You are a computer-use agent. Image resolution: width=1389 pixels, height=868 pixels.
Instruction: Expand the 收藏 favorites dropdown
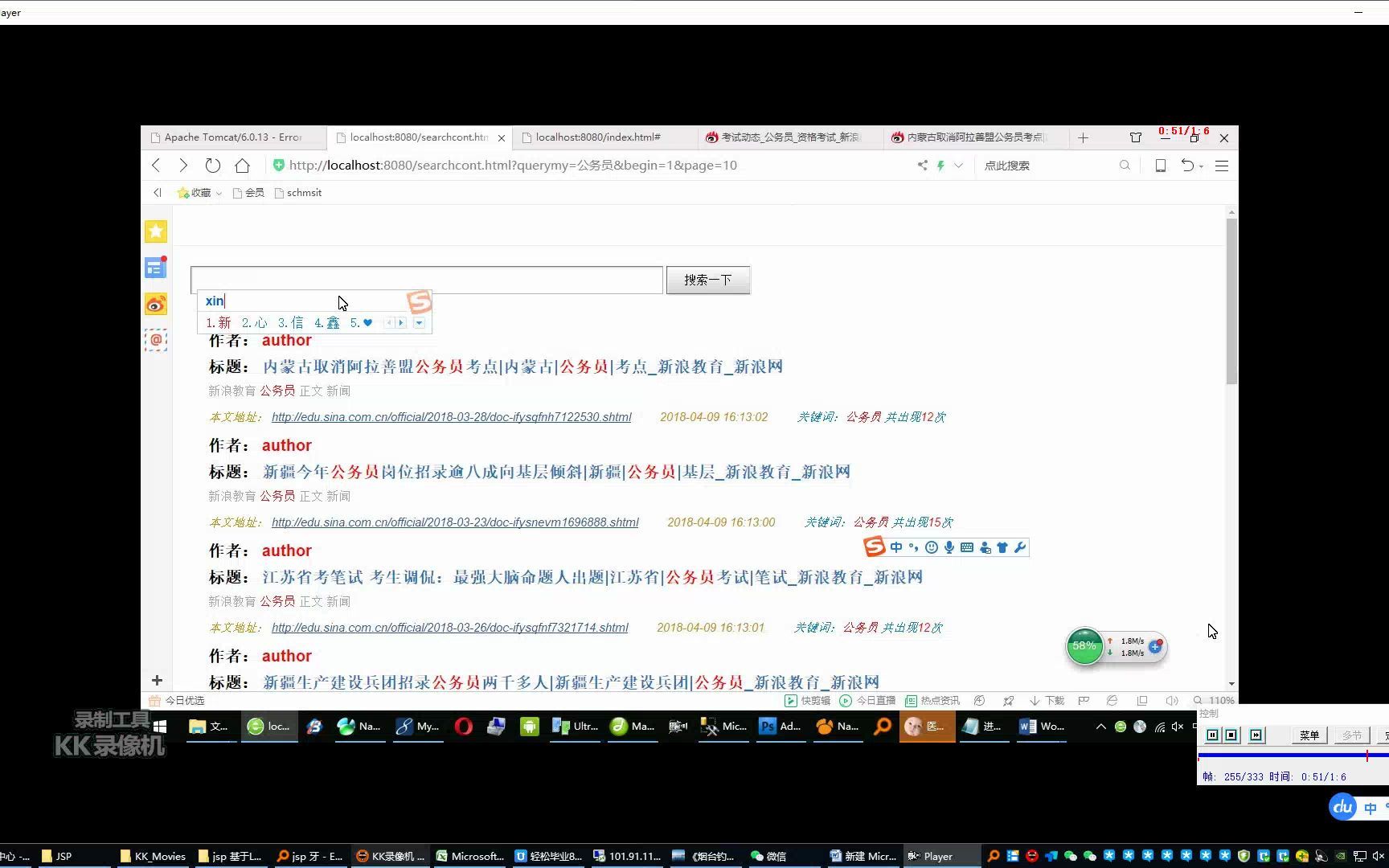(219, 192)
